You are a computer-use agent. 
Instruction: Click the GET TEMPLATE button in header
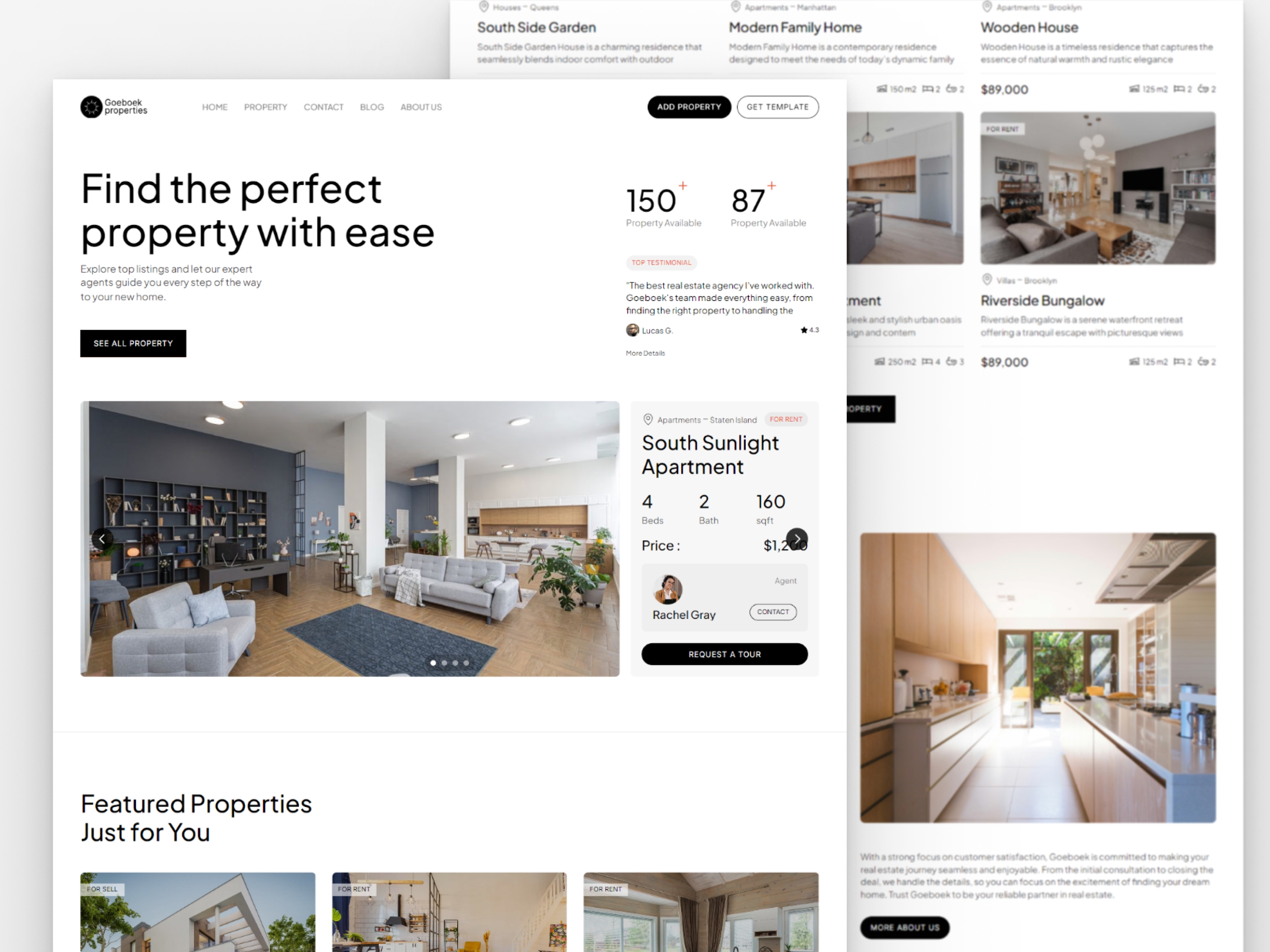[779, 106]
